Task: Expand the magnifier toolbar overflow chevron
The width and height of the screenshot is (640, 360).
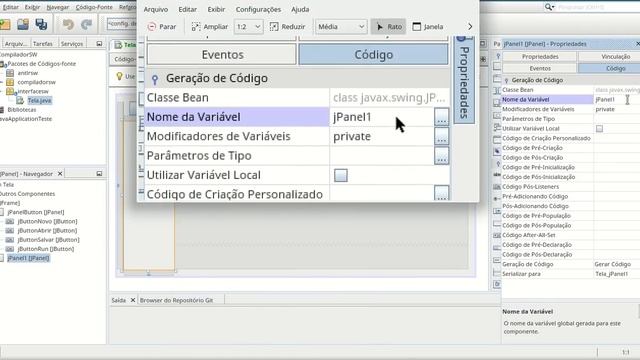Action: pos(470,27)
